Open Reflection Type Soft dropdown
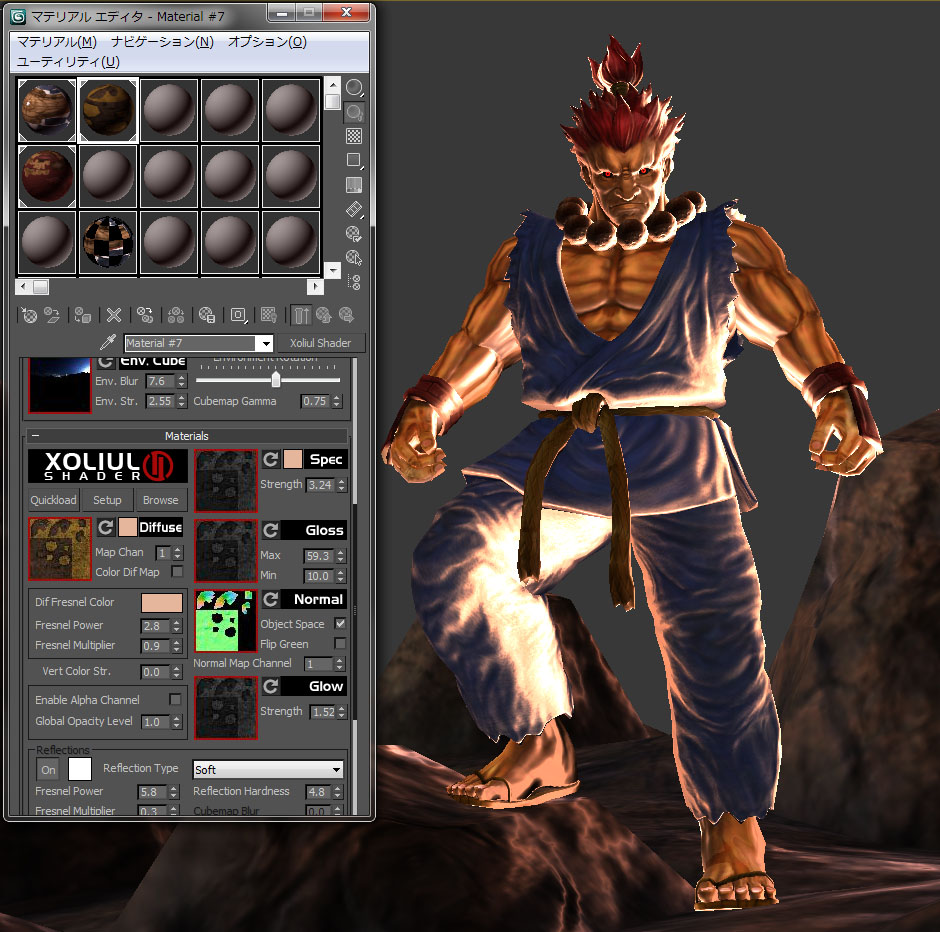940x932 pixels. click(268, 770)
